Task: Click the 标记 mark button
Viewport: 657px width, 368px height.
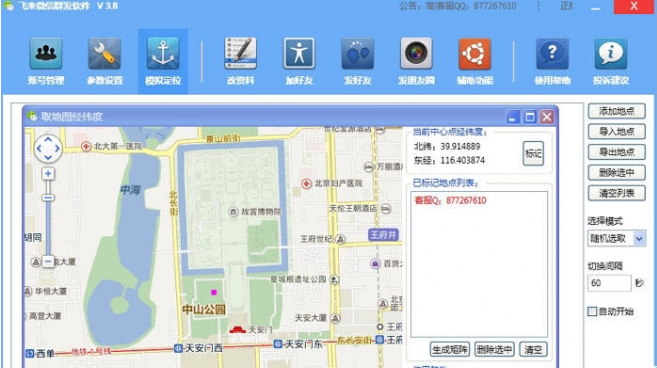Action: [533, 153]
